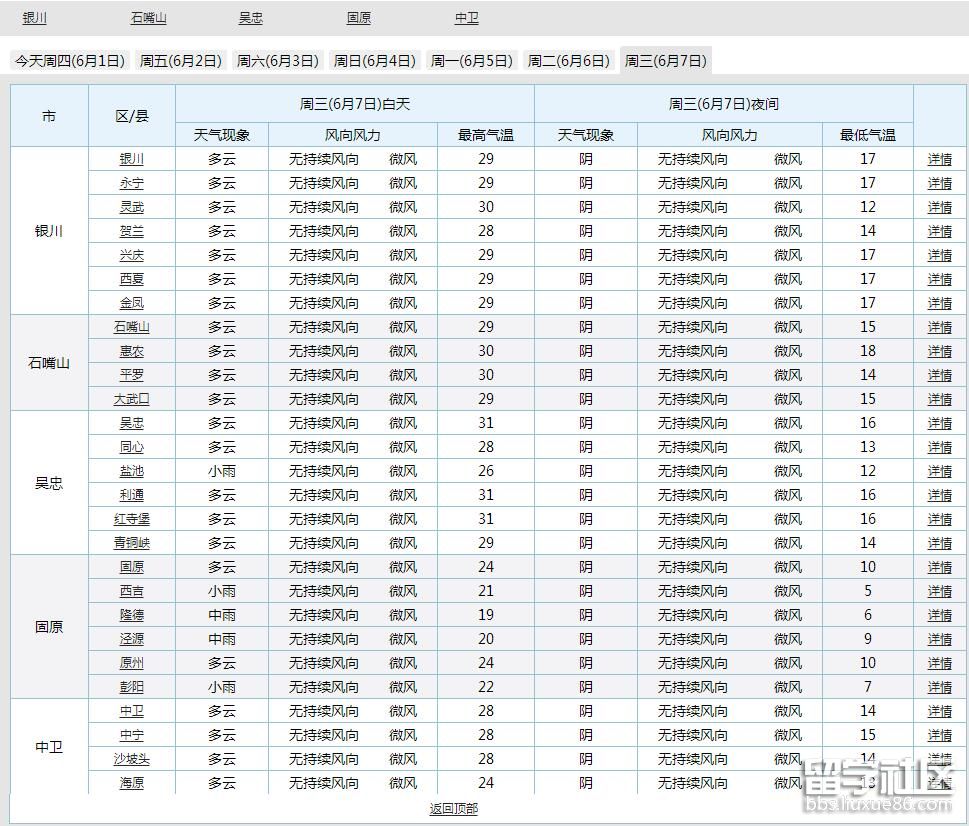Screen dimensions: 969x826
Task: Open the 沙坡头 district weather link
Action: pyautogui.click(x=133, y=759)
